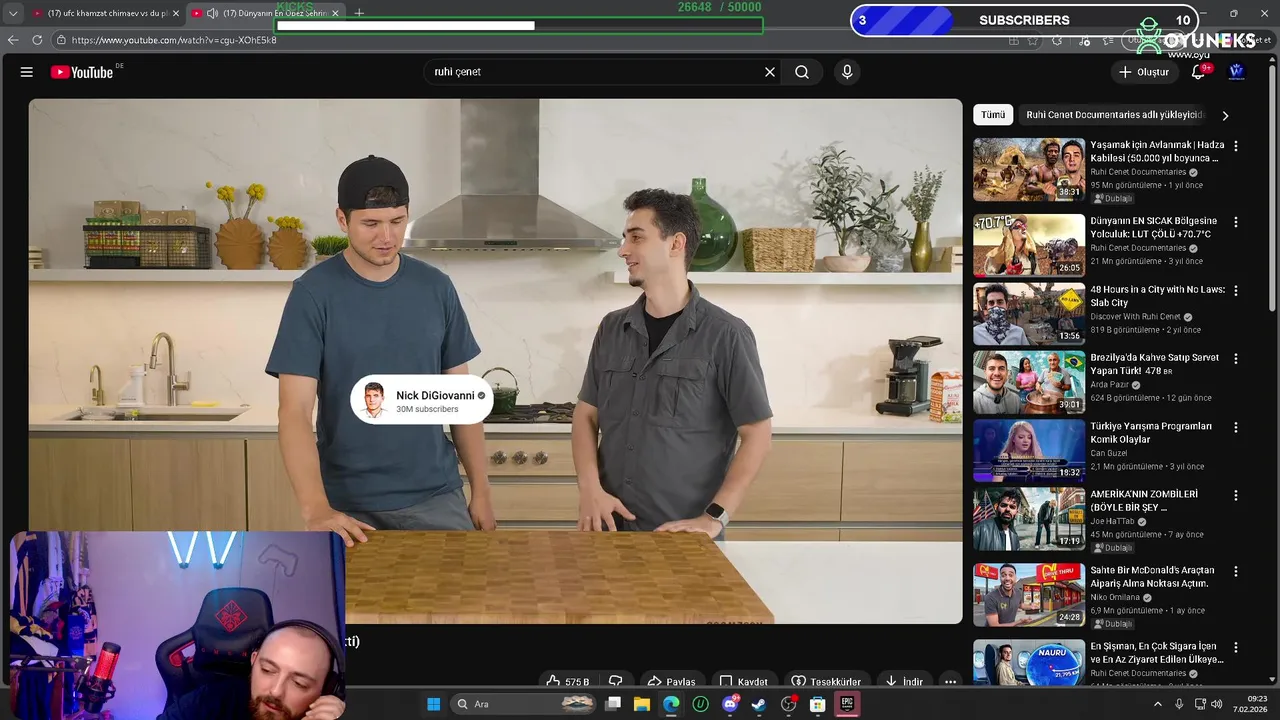
Task: Start voice search with microphone
Action: (x=847, y=72)
